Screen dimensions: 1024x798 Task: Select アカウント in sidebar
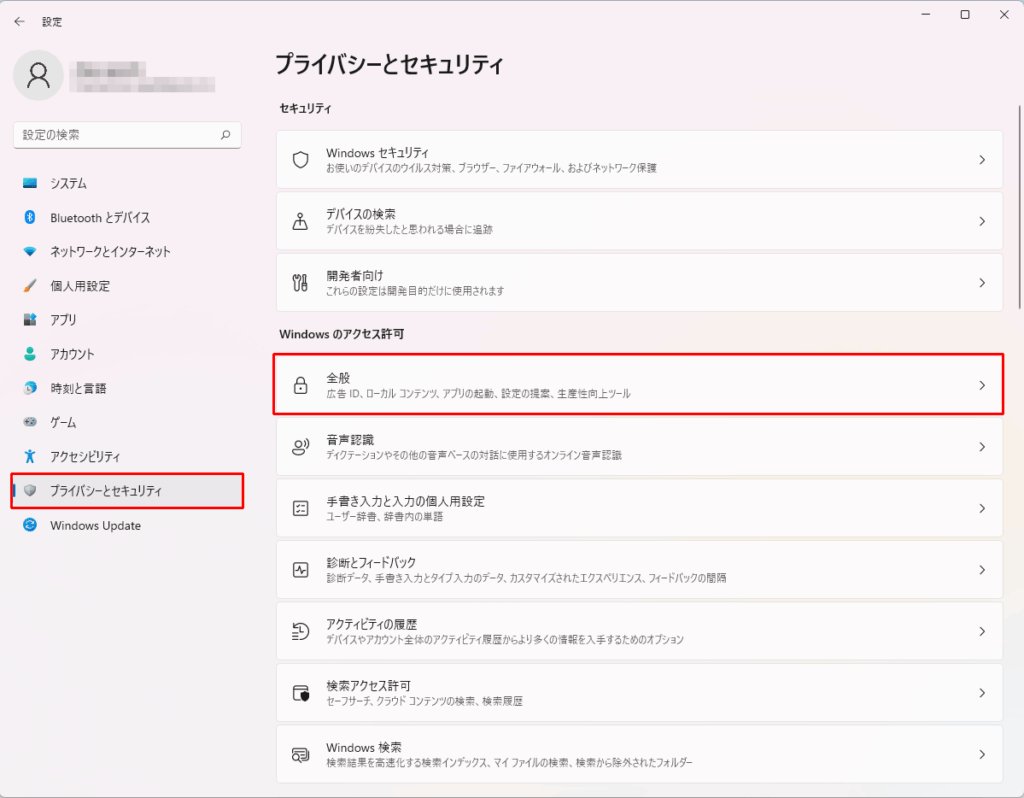pyautogui.click(x=127, y=354)
